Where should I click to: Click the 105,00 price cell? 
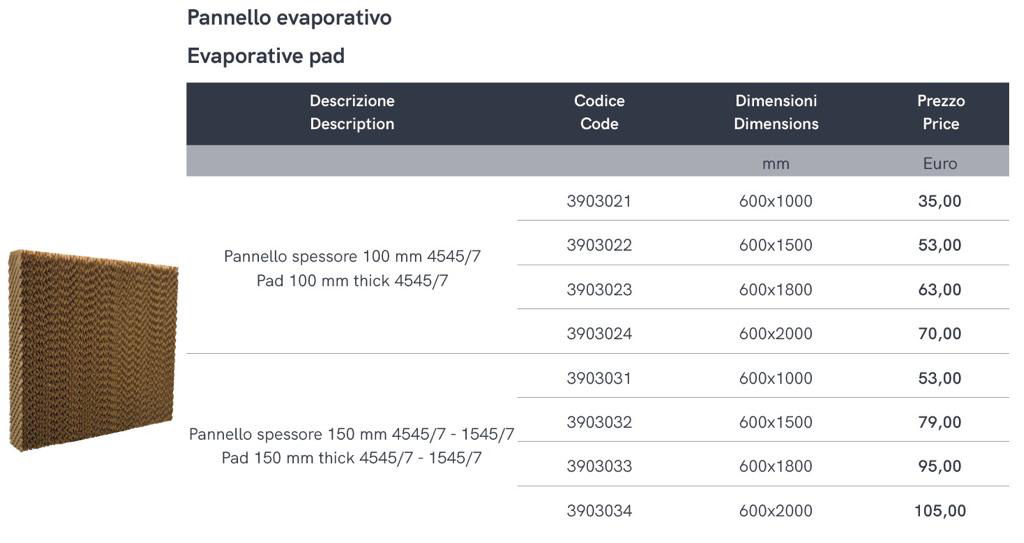pyautogui.click(x=940, y=511)
